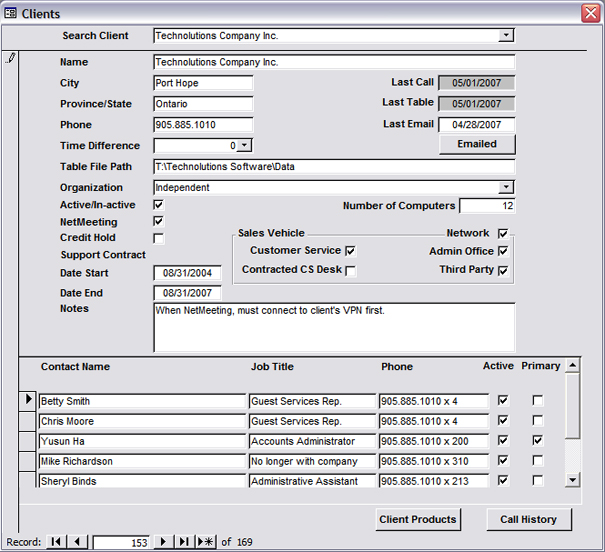Go to previous record arrow
The width and height of the screenshot is (605, 552).
[x=77, y=542]
